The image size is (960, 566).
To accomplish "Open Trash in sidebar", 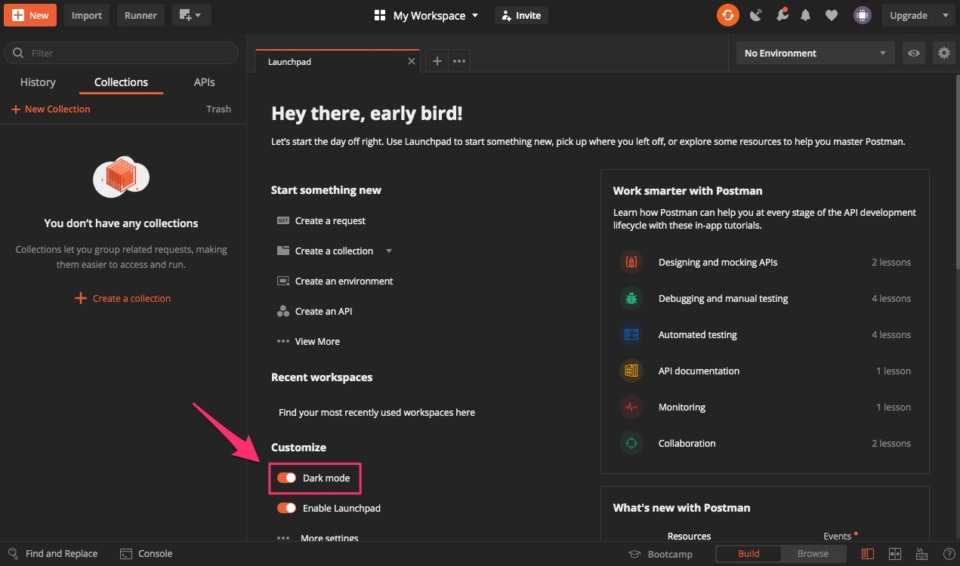I will pyautogui.click(x=219, y=109).
